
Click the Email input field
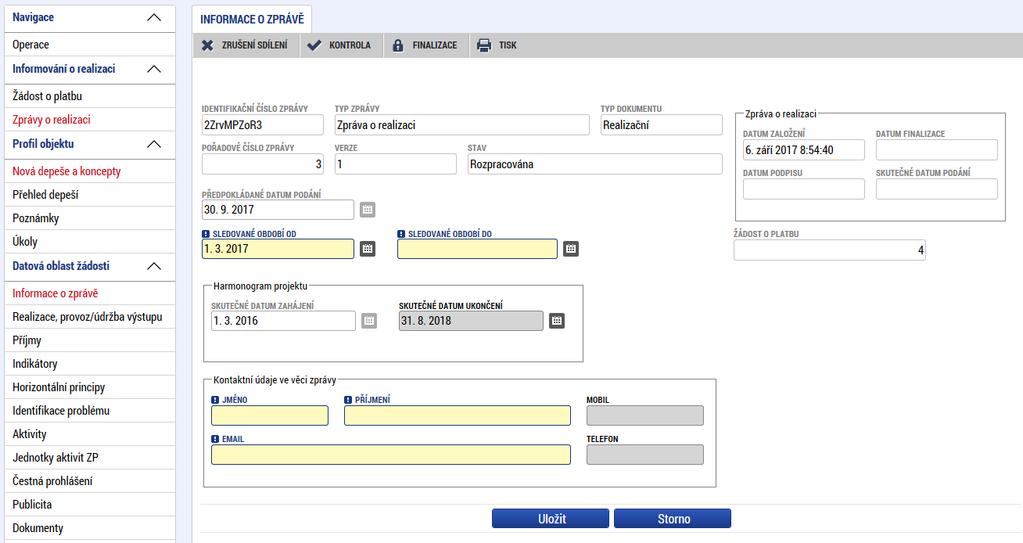(x=391, y=454)
